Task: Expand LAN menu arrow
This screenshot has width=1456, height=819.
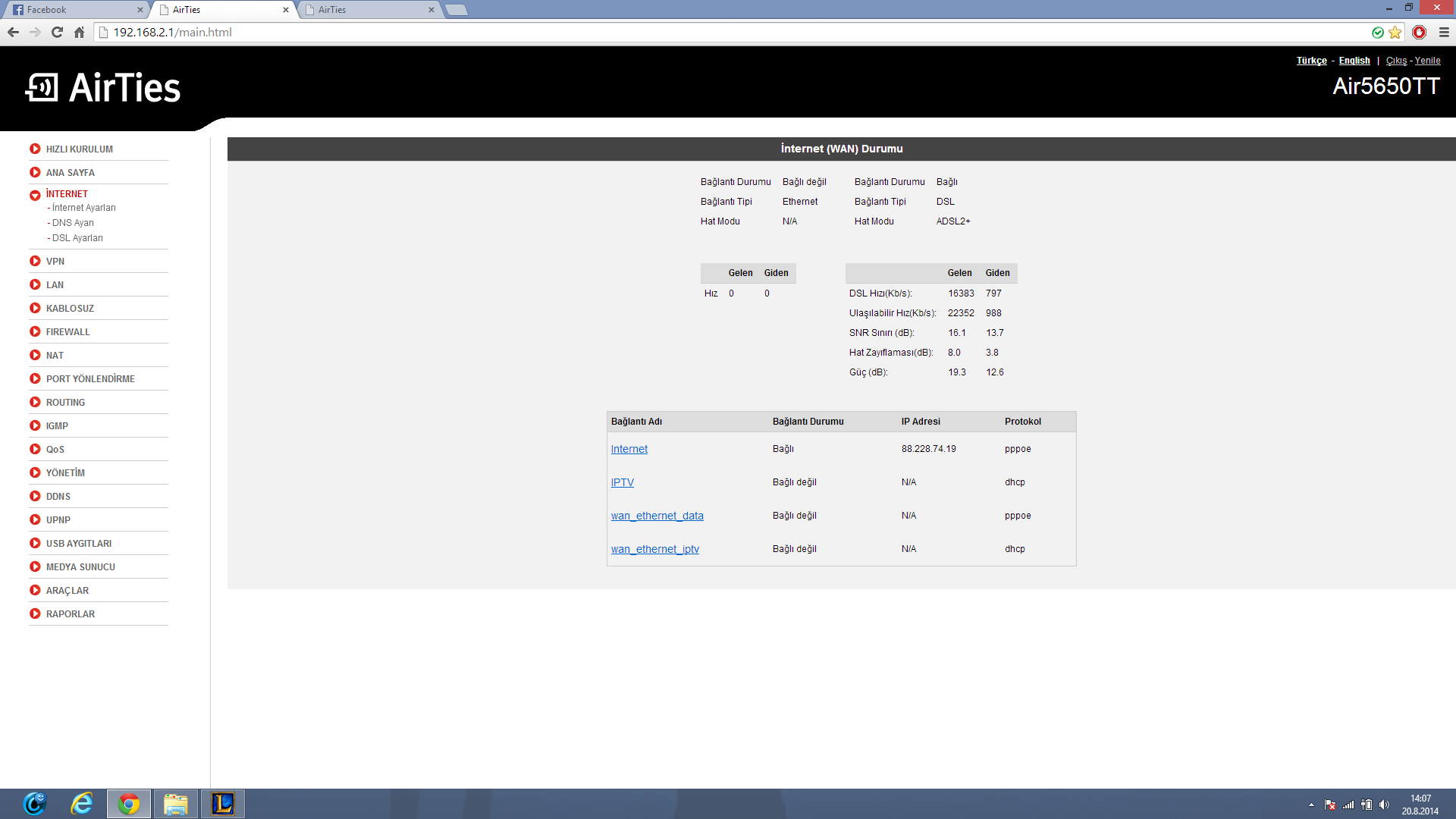Action: [x=35, y=284]
